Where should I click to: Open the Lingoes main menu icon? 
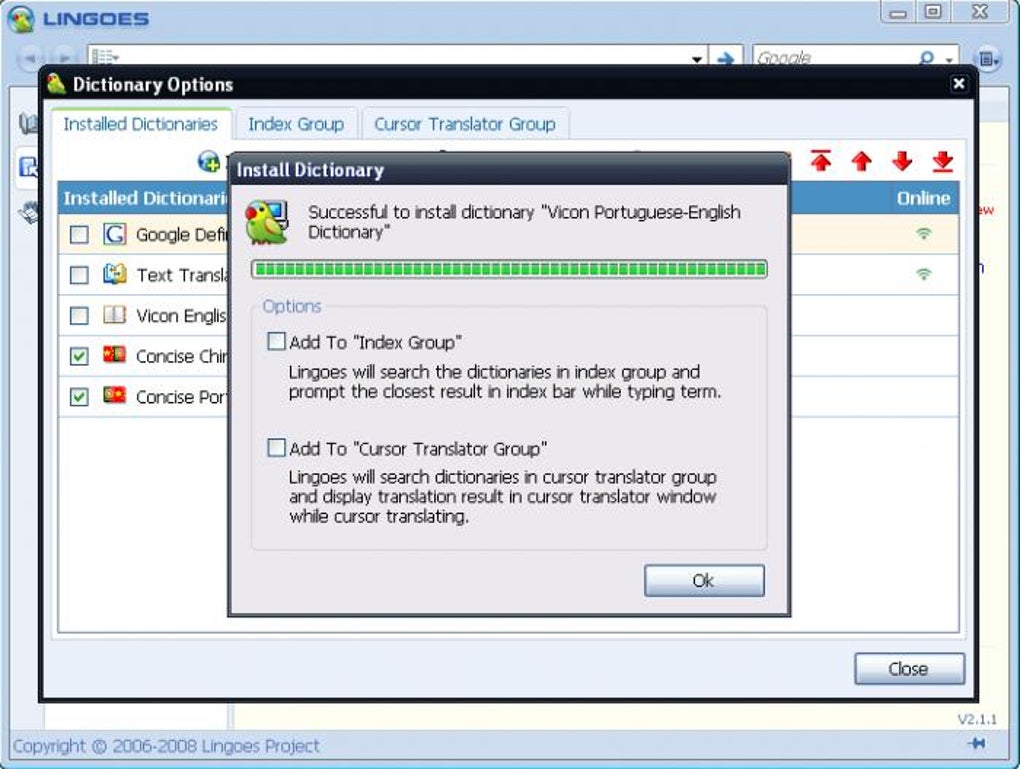tap(987, 59)
